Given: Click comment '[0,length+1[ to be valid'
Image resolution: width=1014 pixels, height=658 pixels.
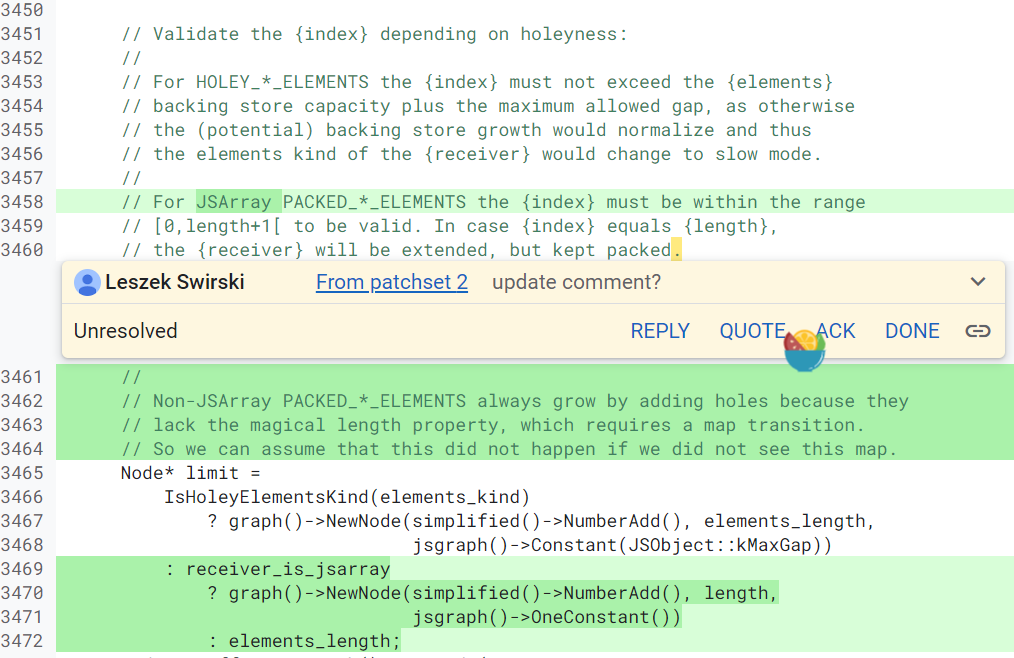Looking at the screenshot, I should (449, 226).
